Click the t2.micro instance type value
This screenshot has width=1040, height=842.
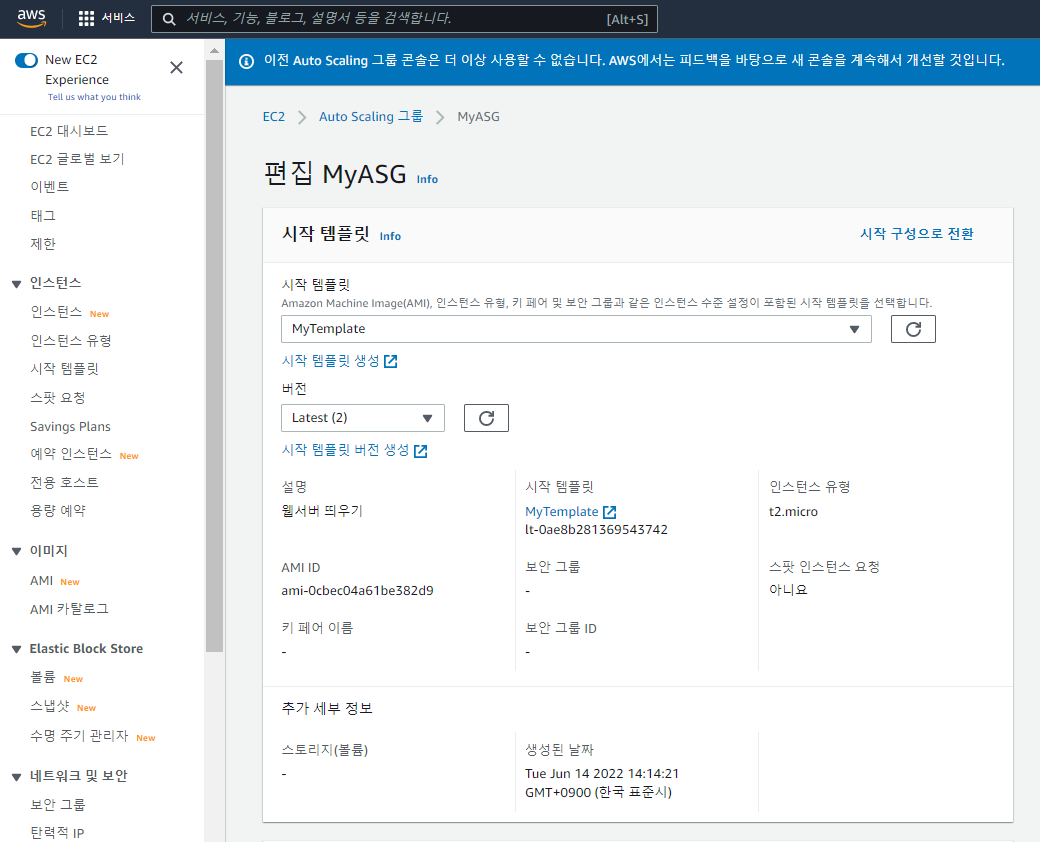coord(793,512)
